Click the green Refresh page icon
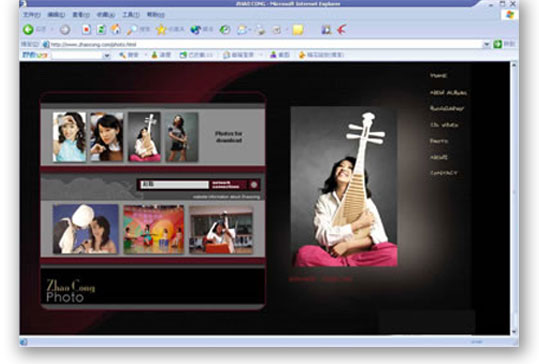 point(101,30)
